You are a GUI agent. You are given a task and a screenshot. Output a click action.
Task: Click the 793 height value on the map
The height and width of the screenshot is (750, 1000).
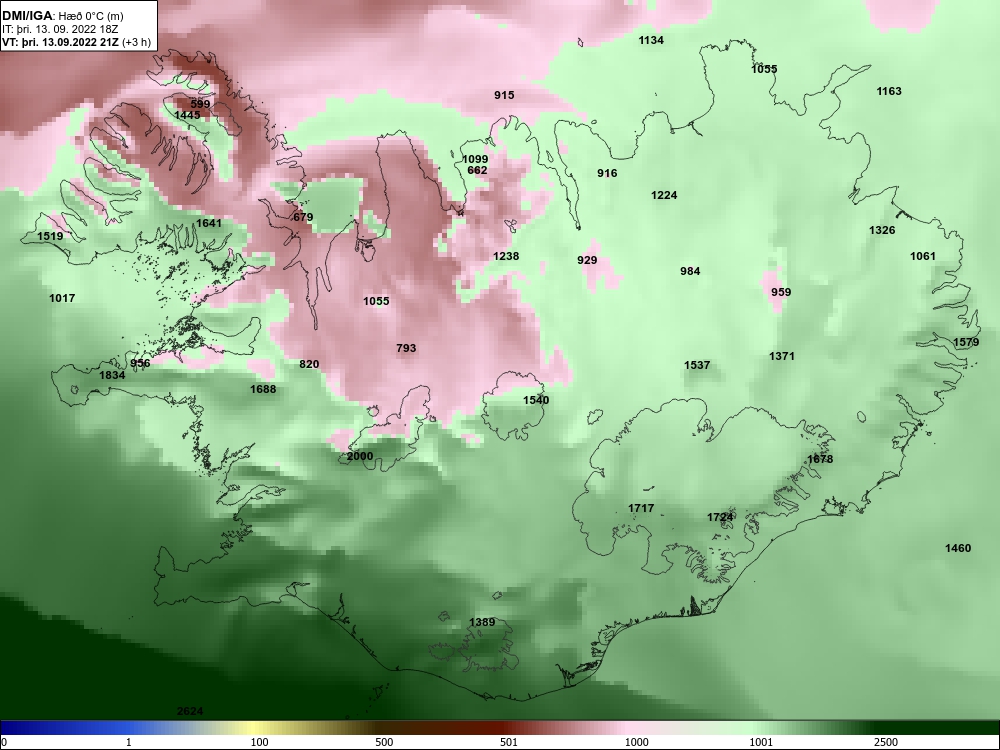406,348
